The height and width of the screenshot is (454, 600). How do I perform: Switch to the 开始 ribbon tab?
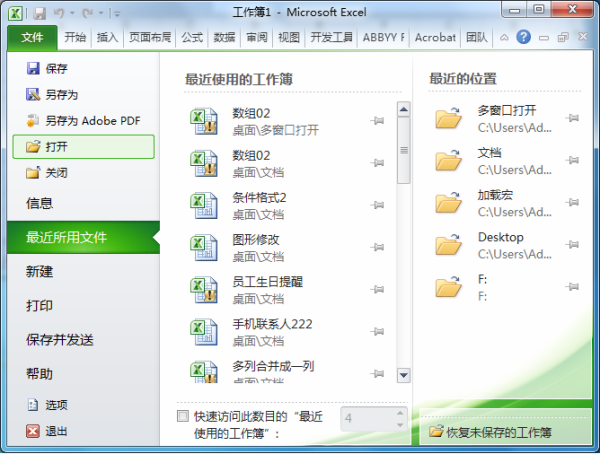[75, 38]
